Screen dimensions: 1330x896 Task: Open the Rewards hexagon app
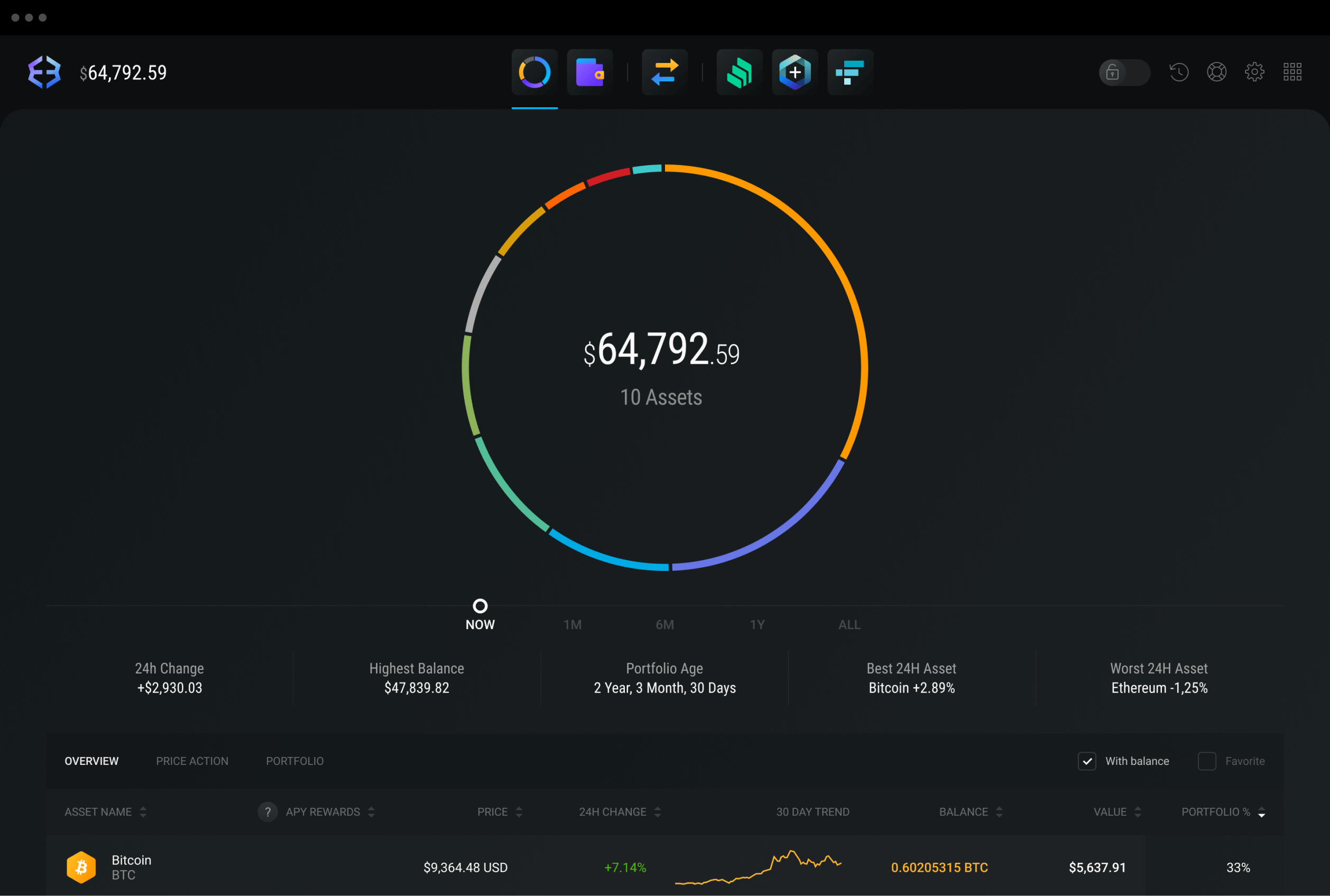pyautogui.click(x=794, y=71)
